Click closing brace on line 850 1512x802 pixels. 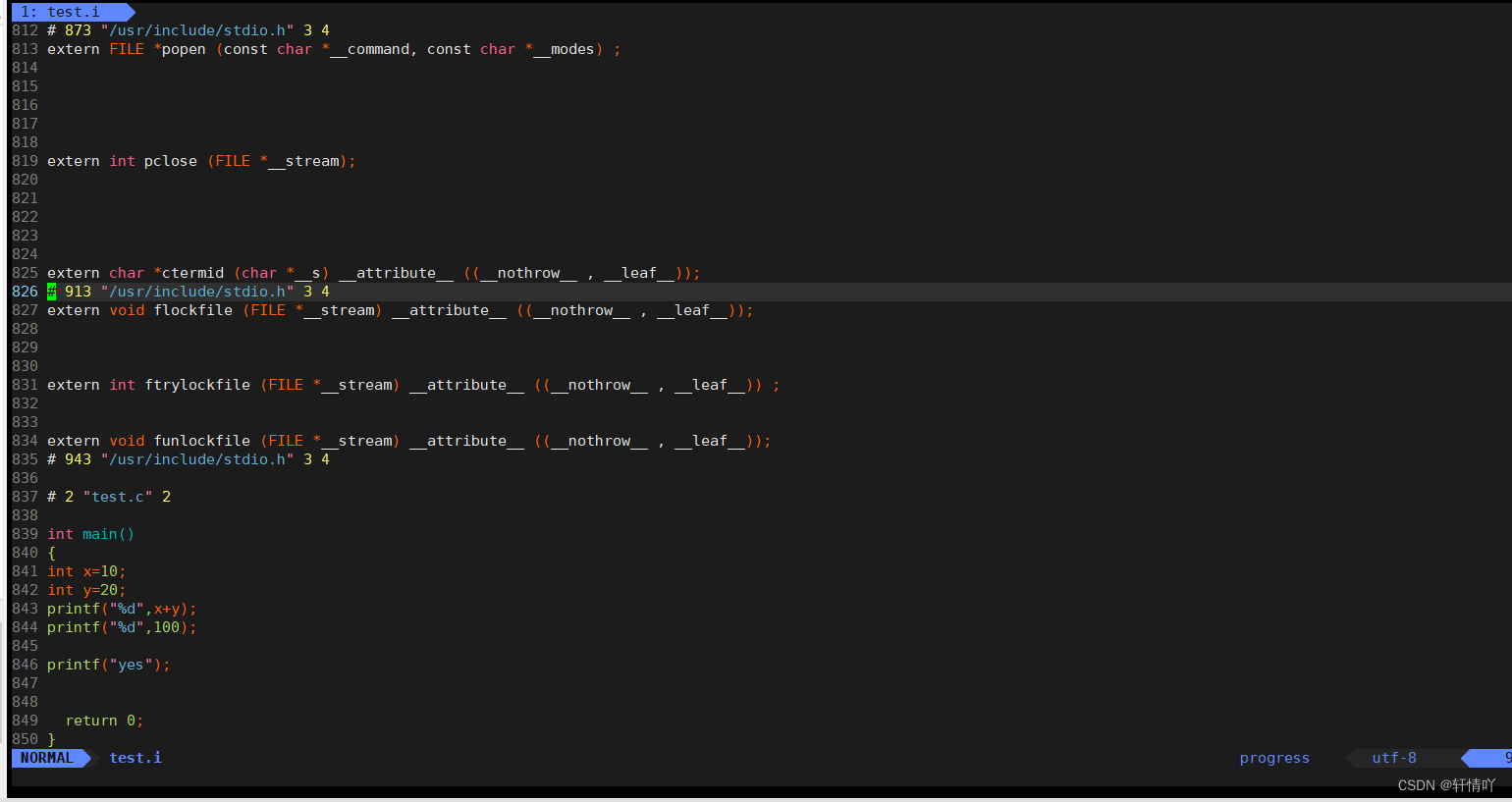click(51, 739)
